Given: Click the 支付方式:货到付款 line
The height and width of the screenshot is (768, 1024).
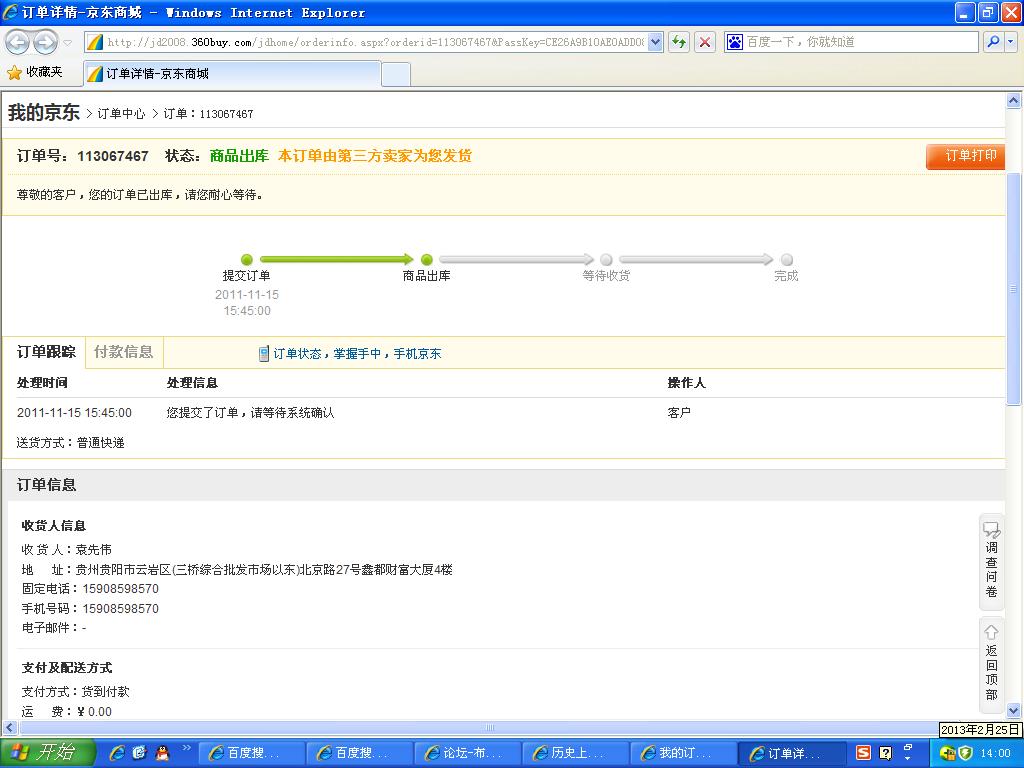Looking at the screenshot, I should click(x=76, y=692).
